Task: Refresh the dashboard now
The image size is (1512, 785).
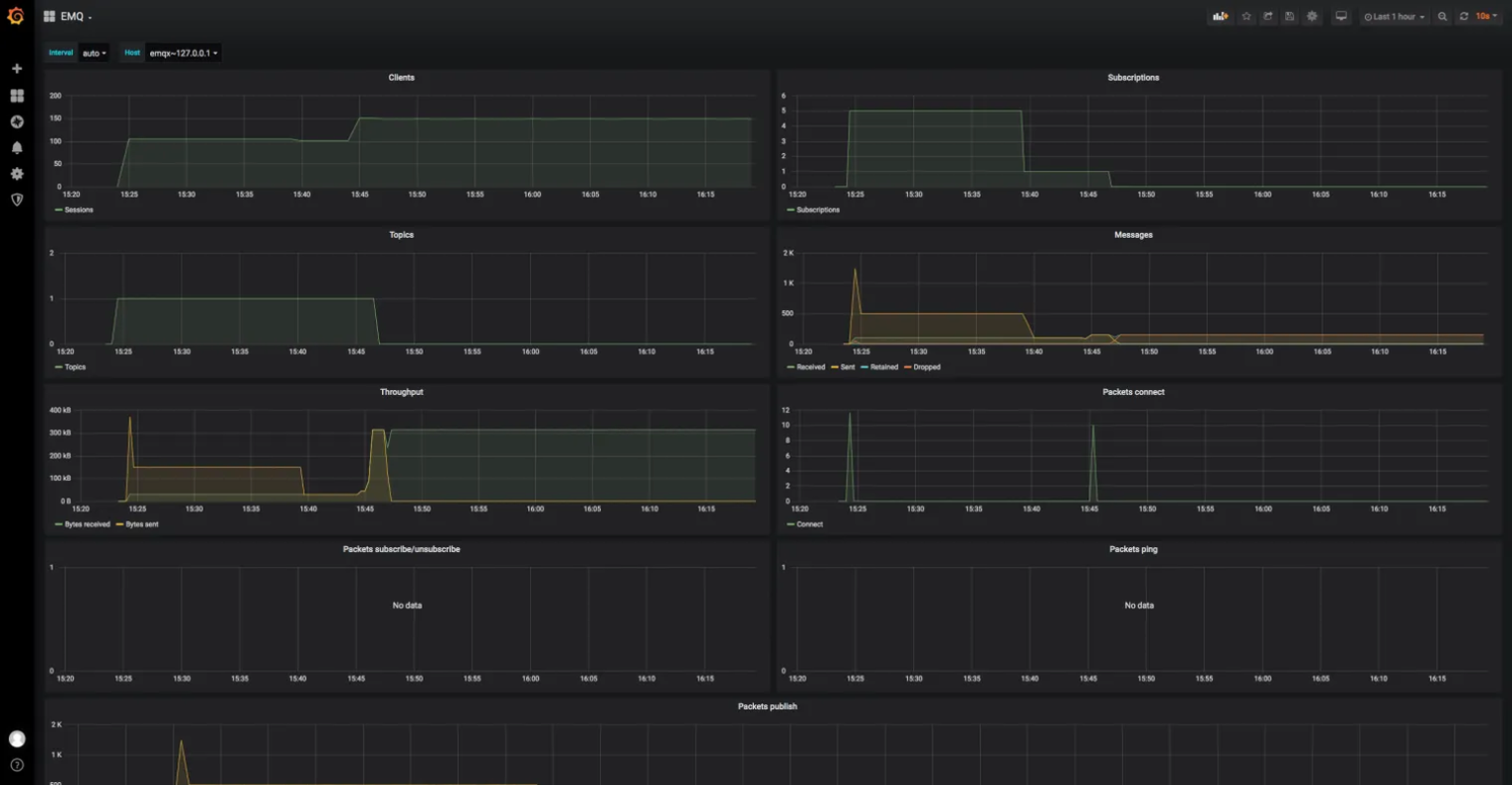Action: pos(1463,17)
